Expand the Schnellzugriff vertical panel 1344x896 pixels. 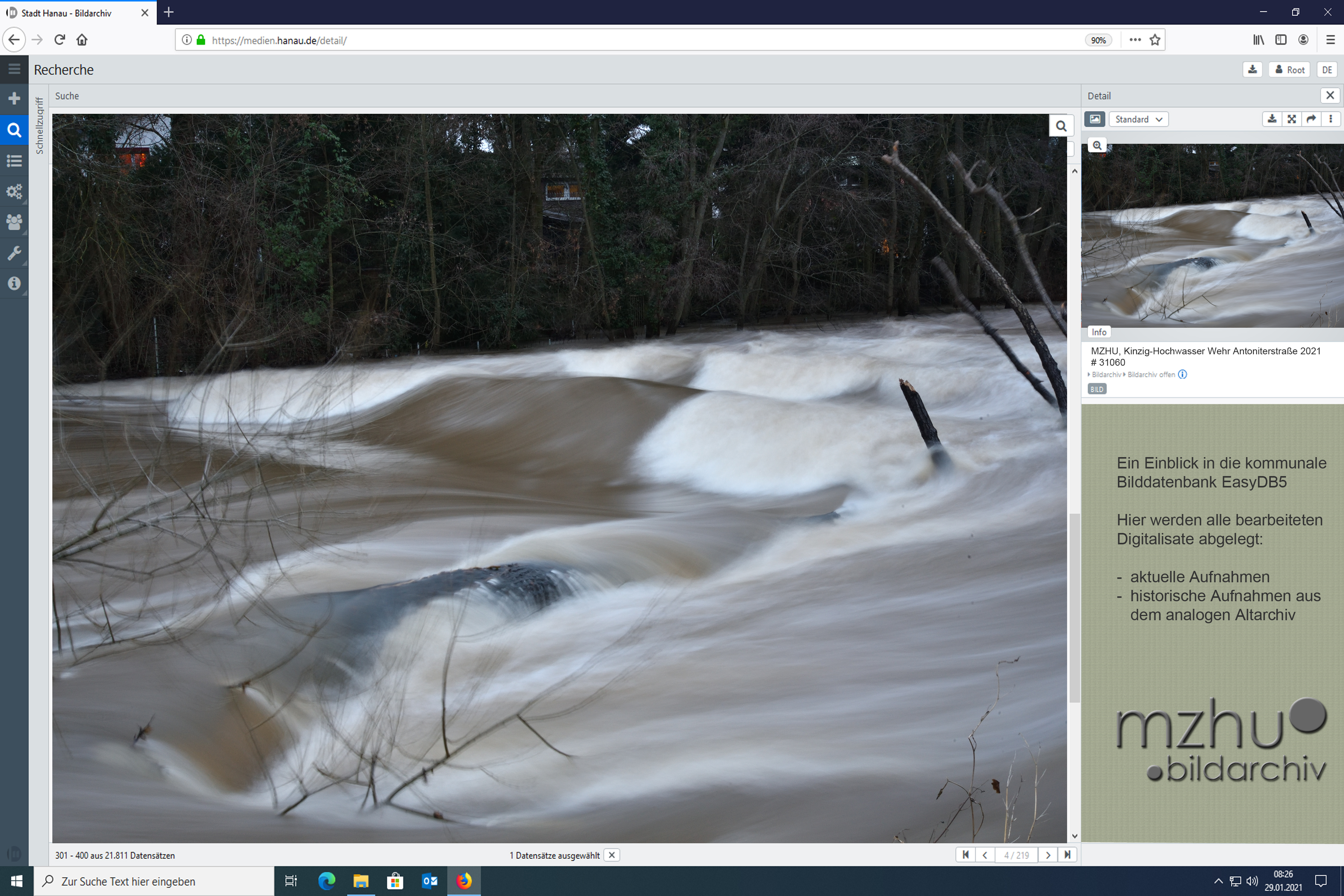click(39, 126)
